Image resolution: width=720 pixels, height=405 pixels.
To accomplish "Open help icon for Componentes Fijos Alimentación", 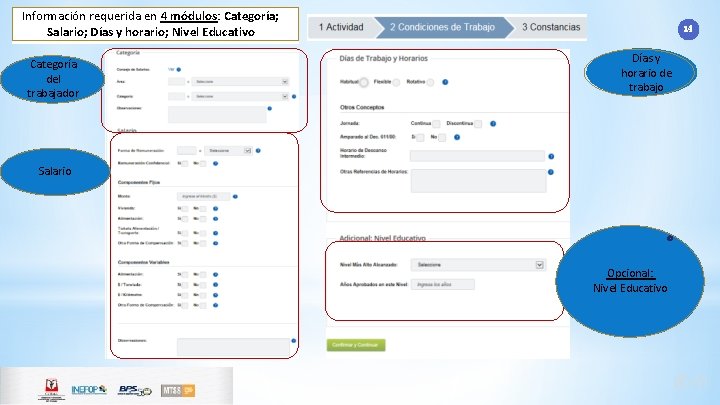I will point(215,219).
